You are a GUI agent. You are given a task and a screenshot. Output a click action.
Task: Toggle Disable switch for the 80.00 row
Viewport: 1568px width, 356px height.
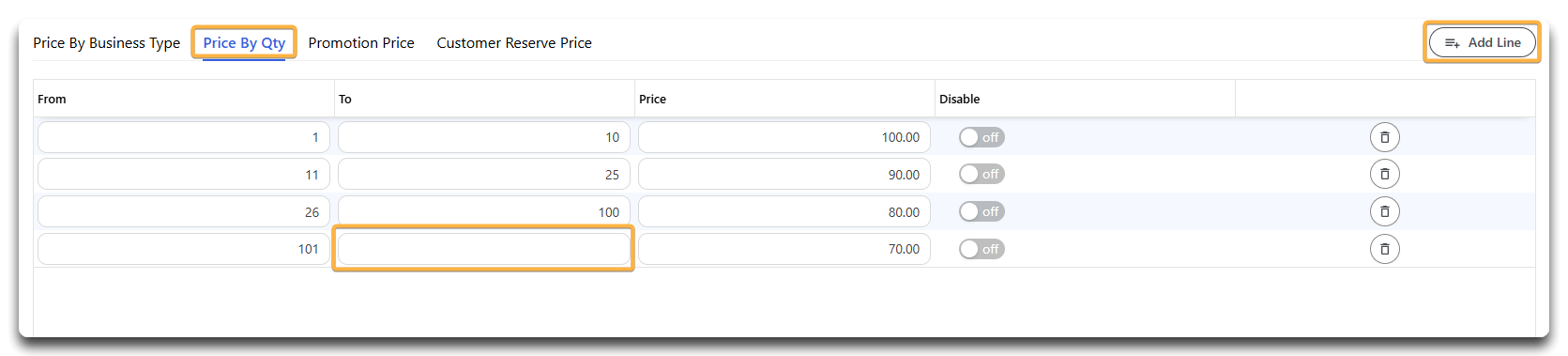coord(982,211)
